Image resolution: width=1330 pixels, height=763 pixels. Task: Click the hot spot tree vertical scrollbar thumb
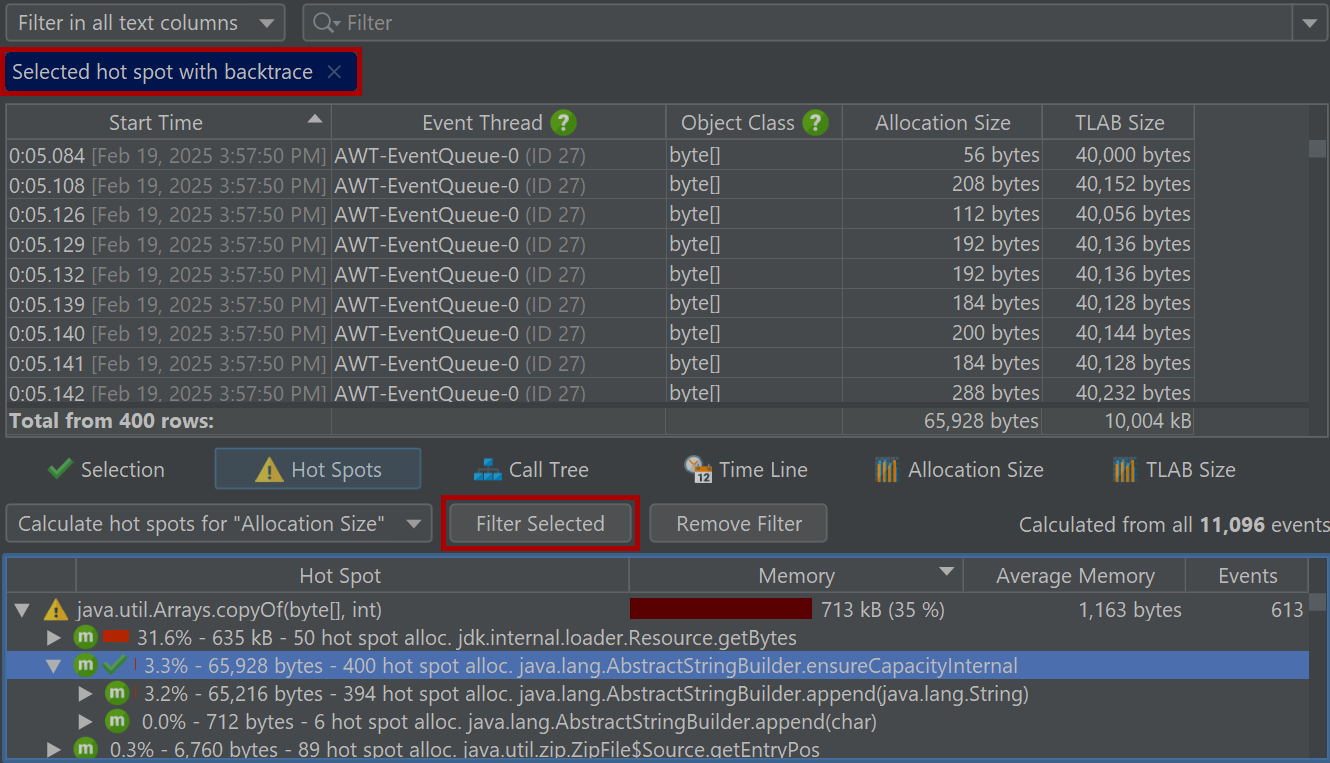pyautogui.click(x=1319, y=602)
